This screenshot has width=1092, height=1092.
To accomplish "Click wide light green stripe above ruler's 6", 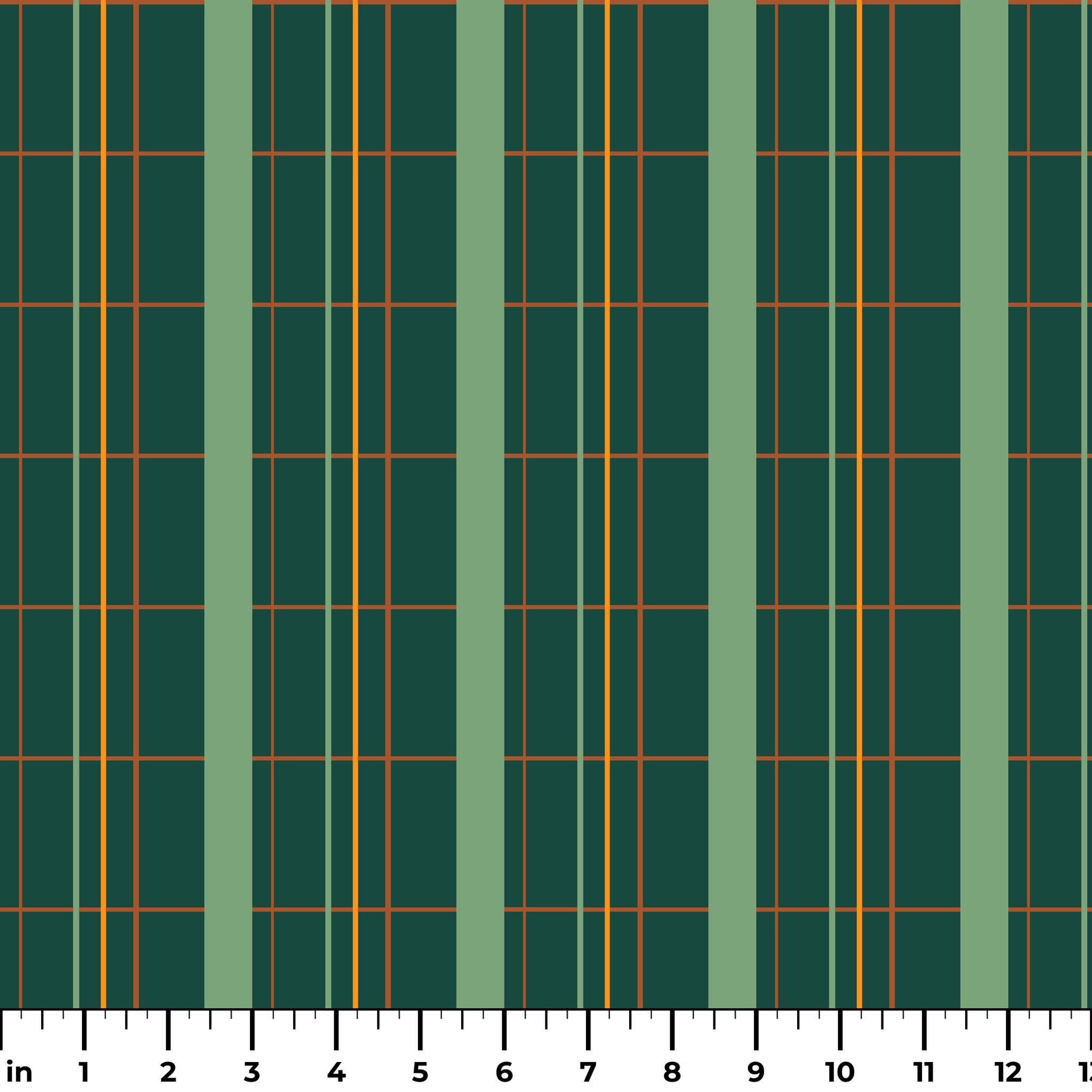I will (x=480, y=509).
